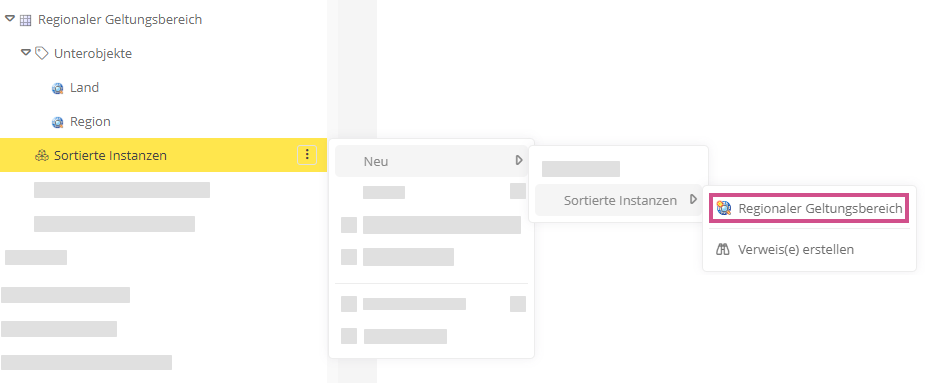Select Regionaler Geltungsbereich label in the submenu
The width and height of the screenshot is (925, 383).
(820, 208)
